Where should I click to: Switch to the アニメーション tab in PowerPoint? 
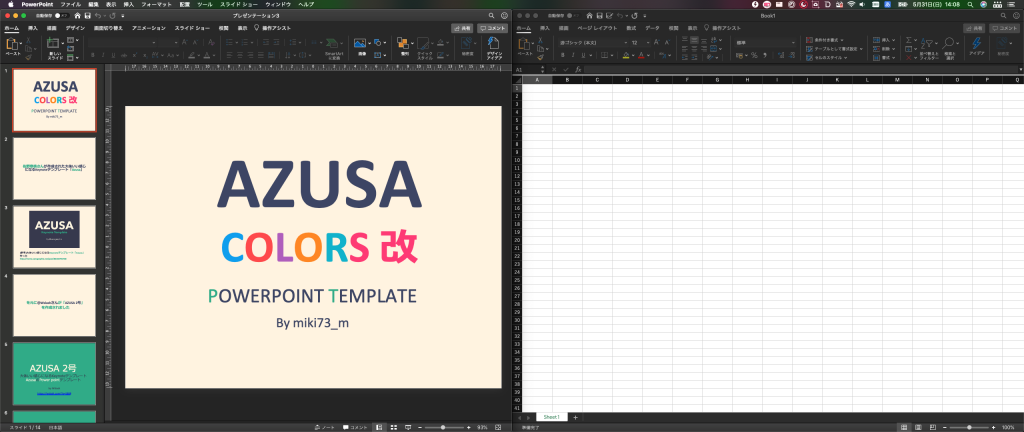(x=148, y=29)
